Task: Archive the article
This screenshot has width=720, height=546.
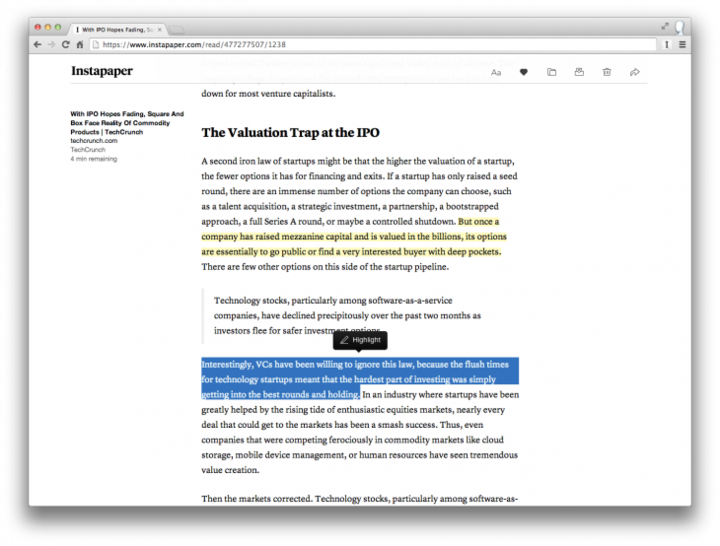Action: 579,72
